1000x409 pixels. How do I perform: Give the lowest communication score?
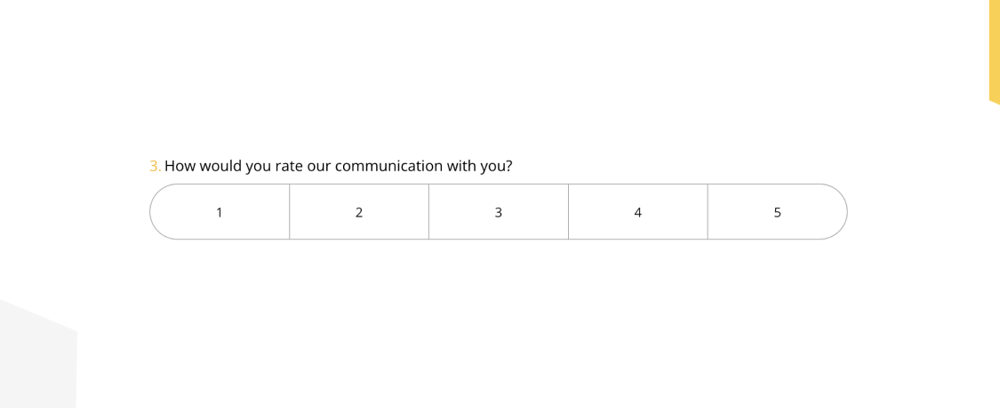pos(220,212)
